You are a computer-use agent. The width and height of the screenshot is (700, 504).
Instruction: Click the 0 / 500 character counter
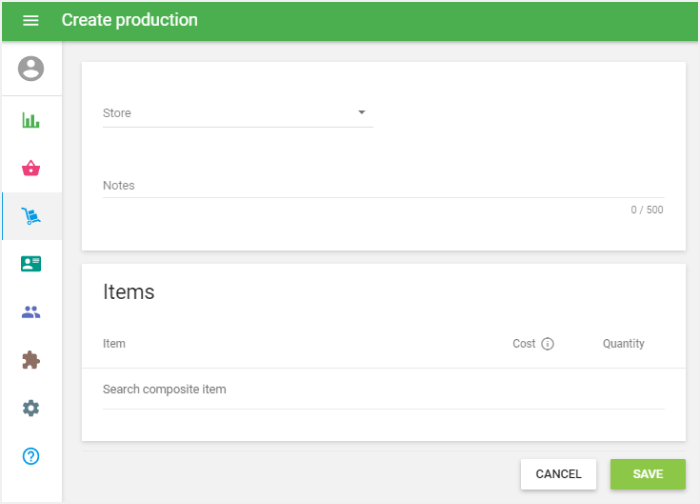click(x=647, y=210)
